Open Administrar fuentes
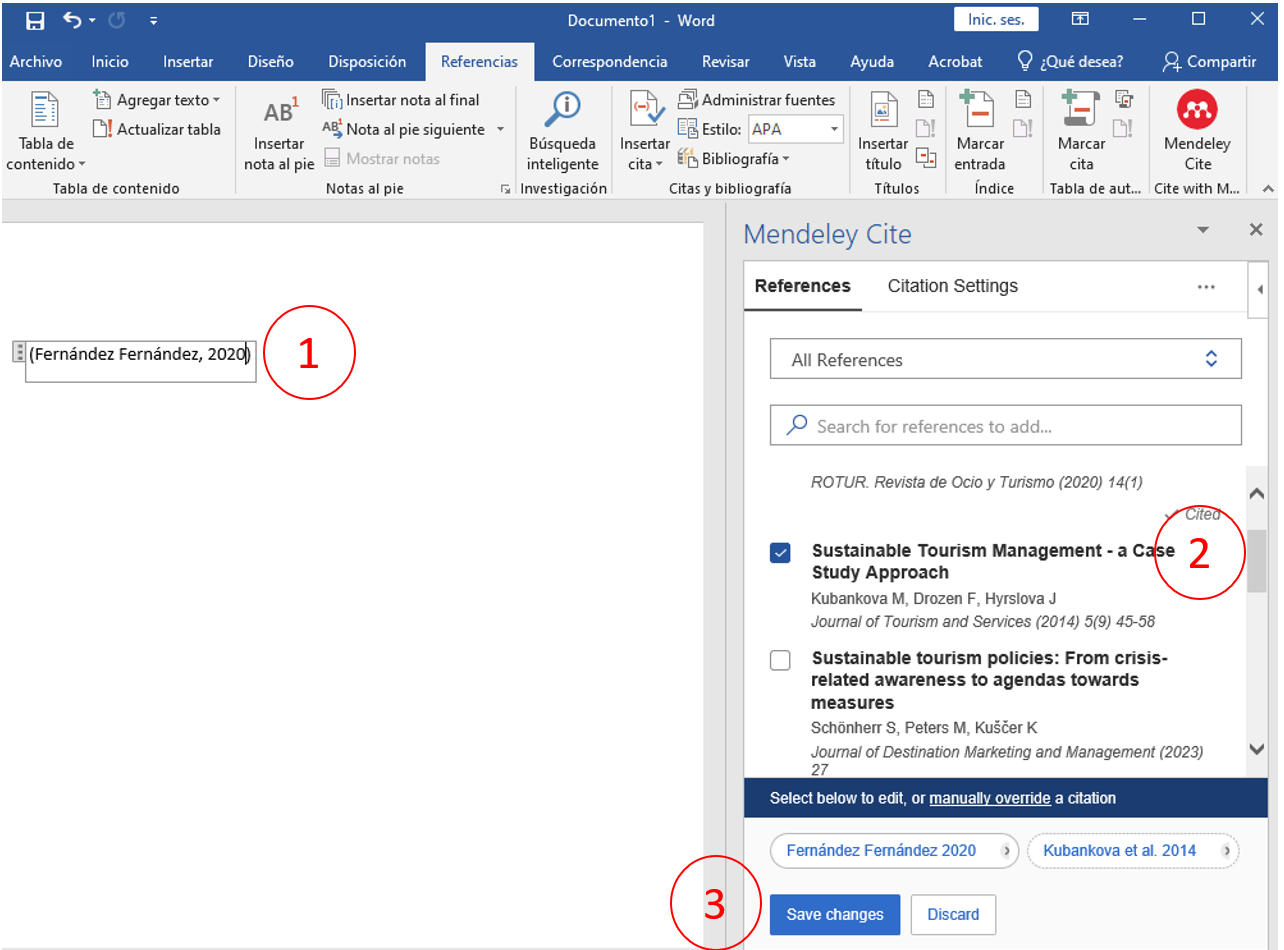The width and height of the screenshot is (1284, 950). point(756,100)
